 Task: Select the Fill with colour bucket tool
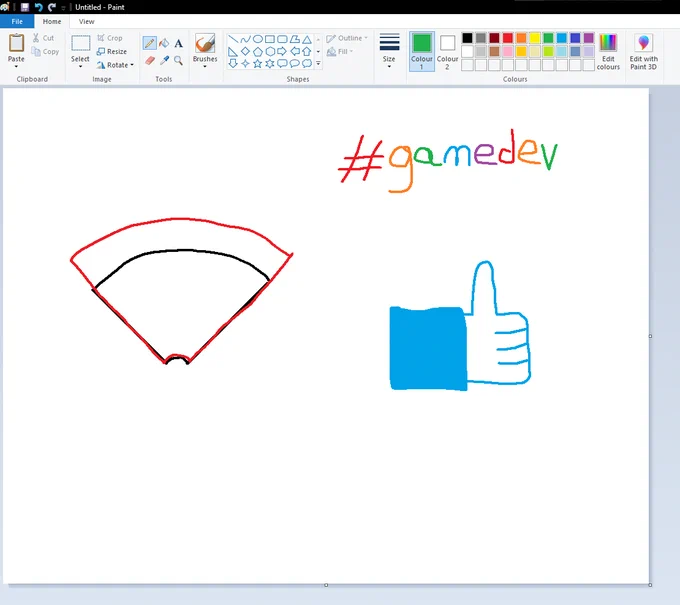(x=164, y=43)
